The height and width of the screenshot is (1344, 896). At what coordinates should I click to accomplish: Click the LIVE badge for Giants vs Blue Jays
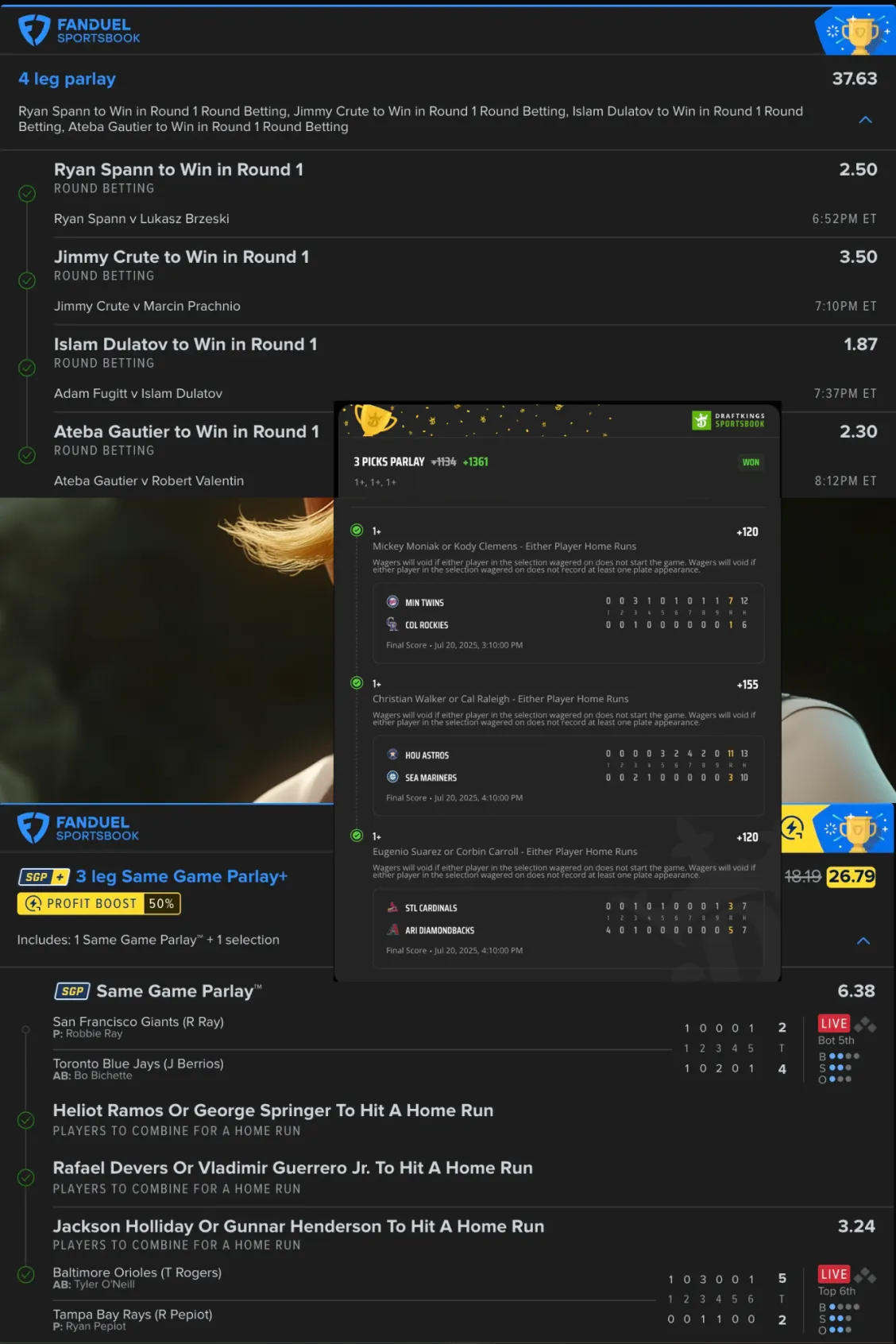tap(834, 1023)
